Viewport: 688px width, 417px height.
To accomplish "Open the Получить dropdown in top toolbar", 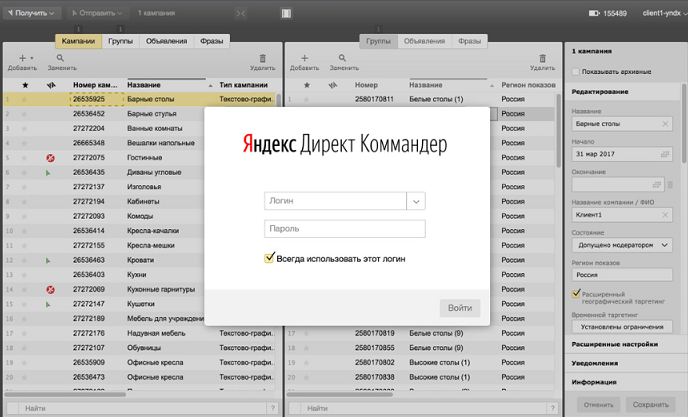I will 31,13.
